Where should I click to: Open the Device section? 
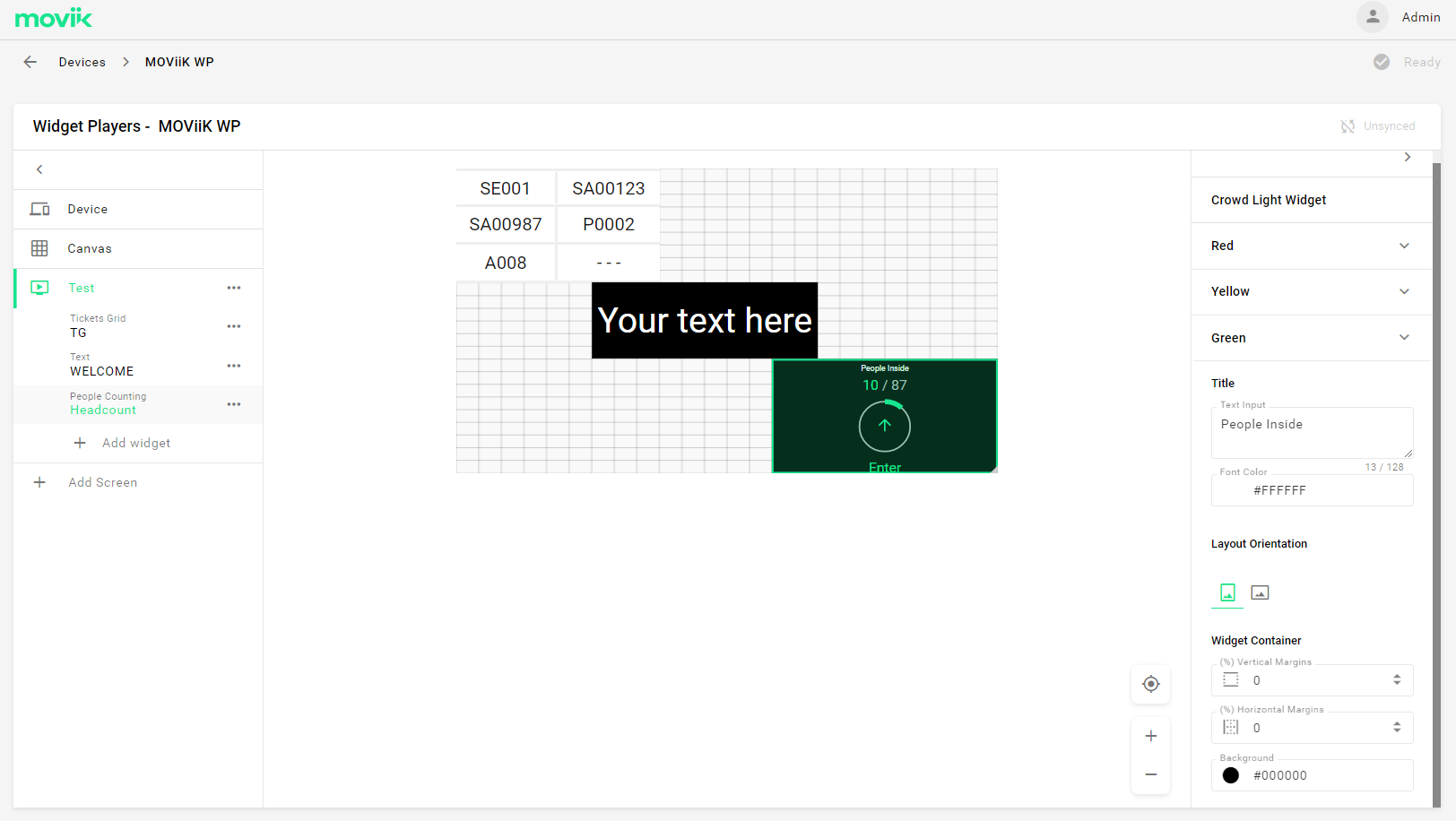pos(138,209)
